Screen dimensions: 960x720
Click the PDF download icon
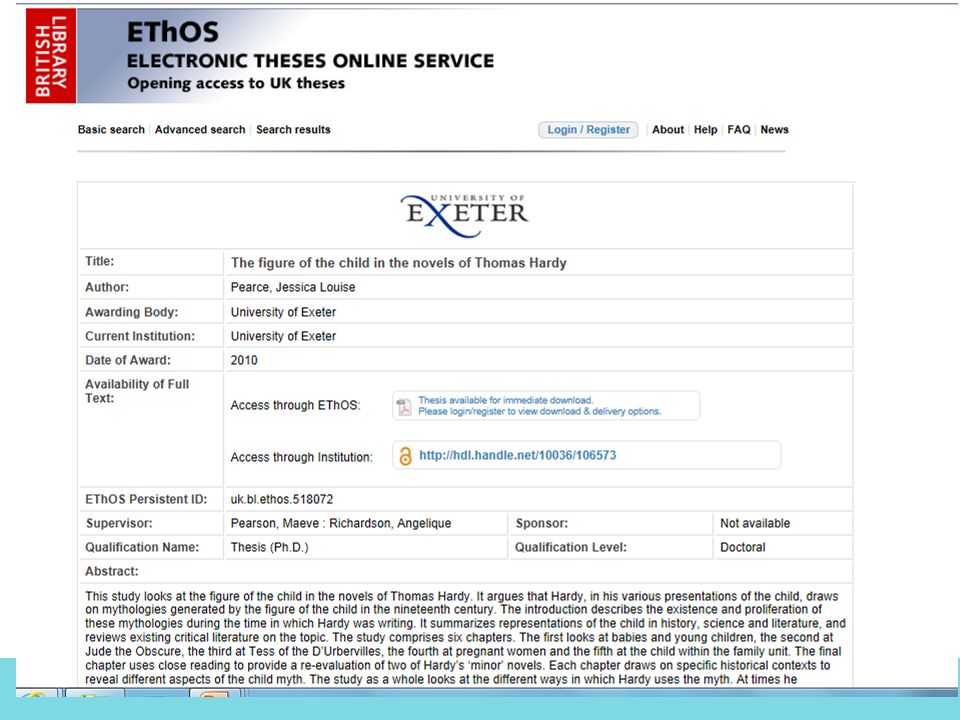point(404,407)
